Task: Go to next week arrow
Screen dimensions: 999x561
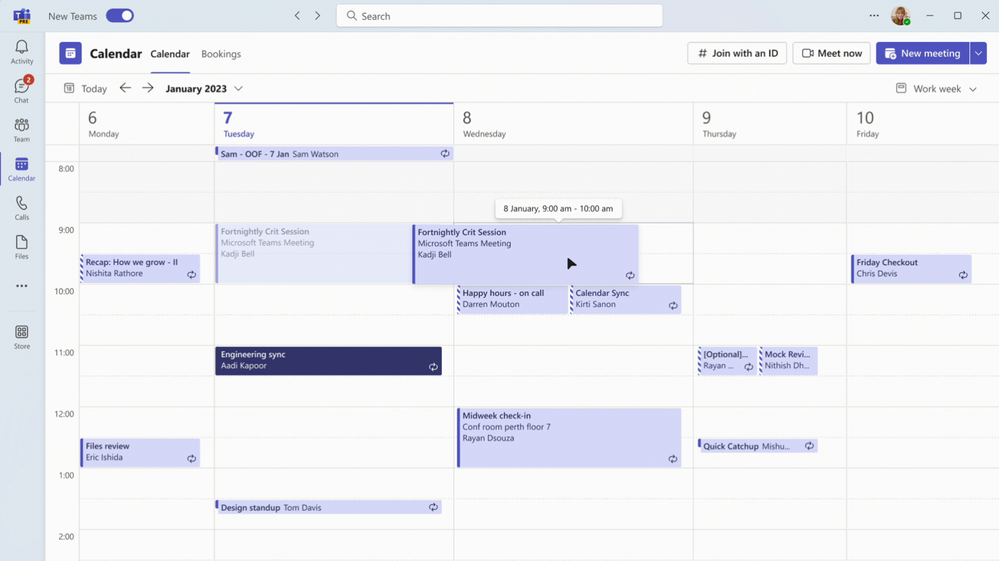Action: tap(148, 88)
